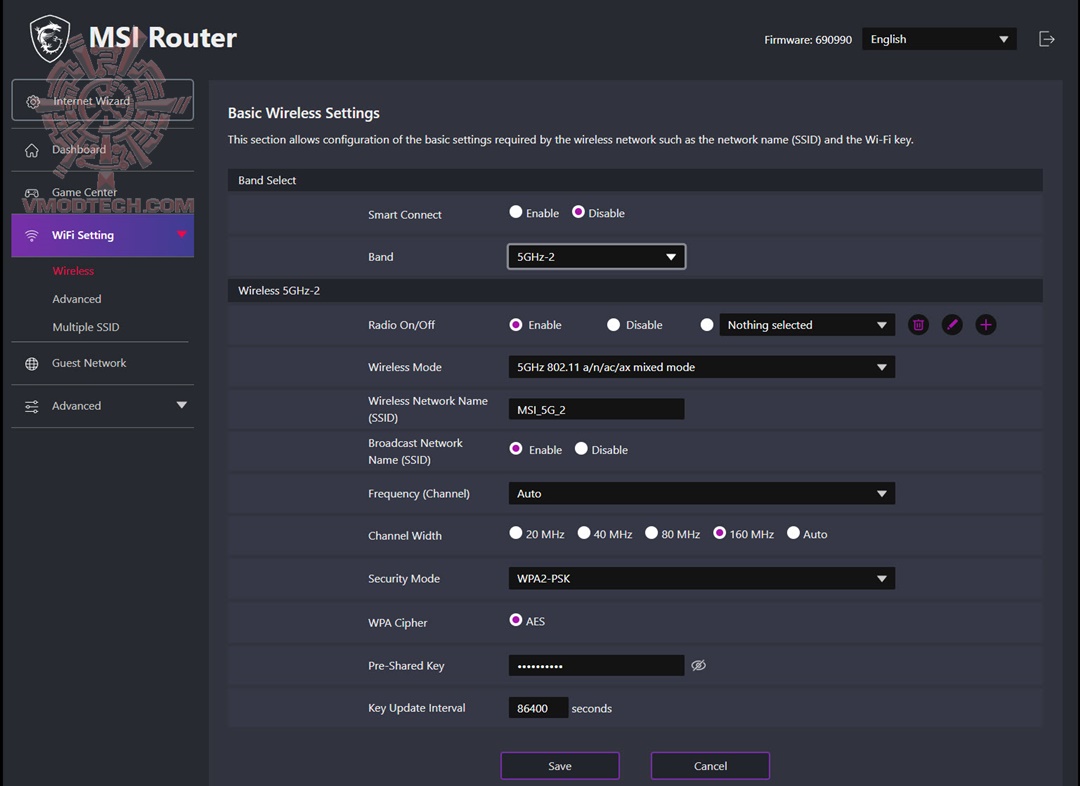Click the MSI Router title text
The width and height of the screenshot is (1080, 786).
[163, 38]
